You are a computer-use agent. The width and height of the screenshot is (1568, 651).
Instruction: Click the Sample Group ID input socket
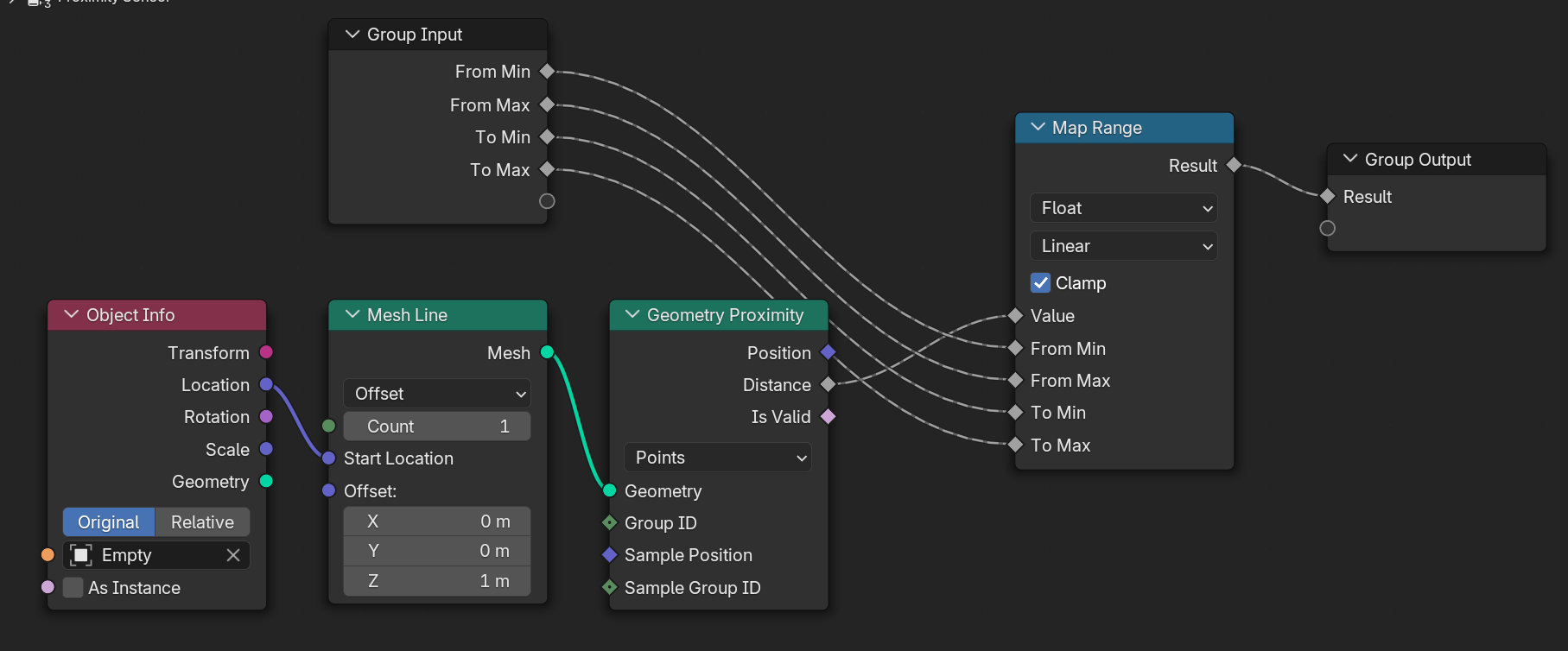pyautogui.click(x=609, y=587)
